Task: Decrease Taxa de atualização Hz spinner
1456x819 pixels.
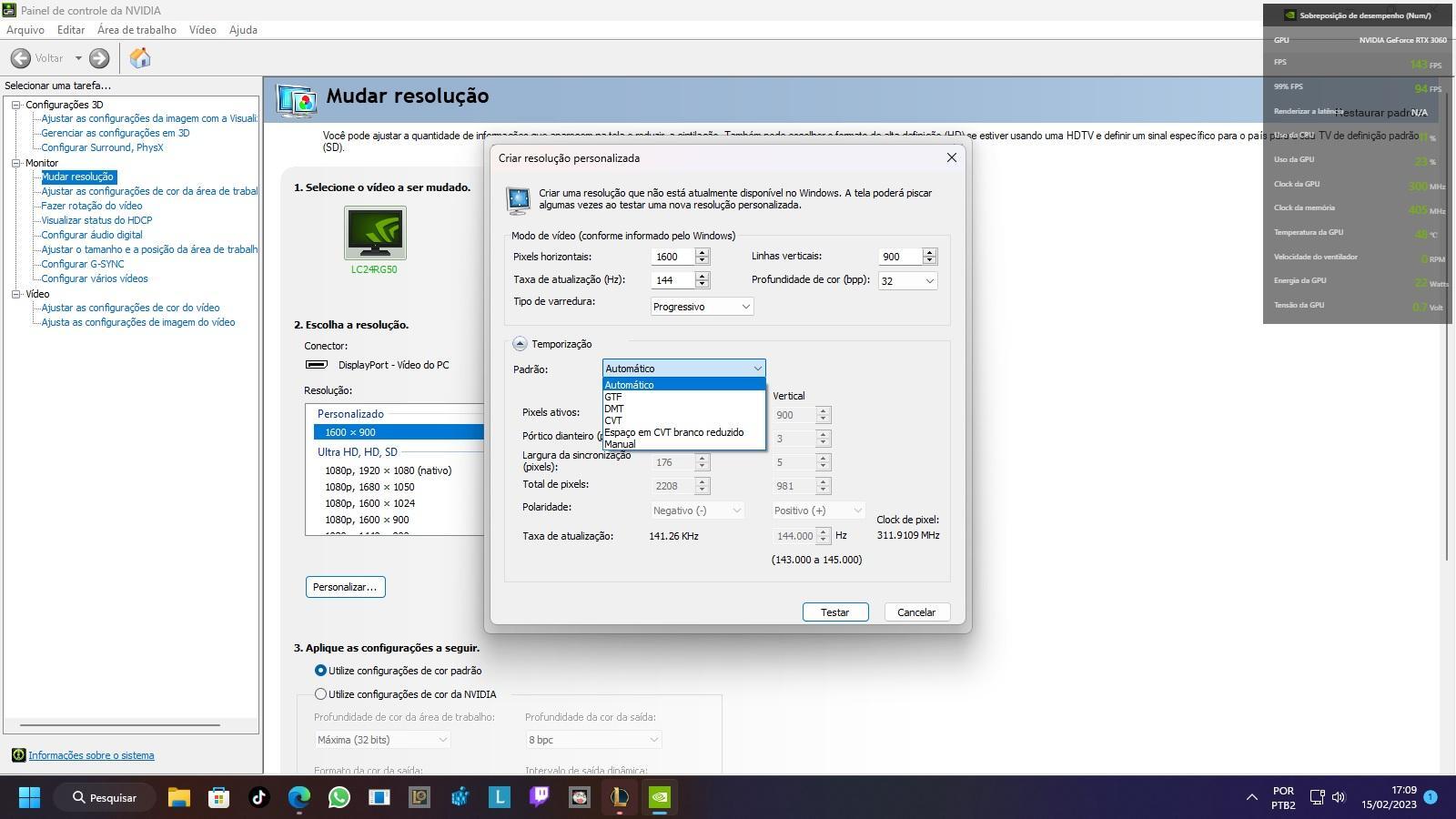Action: (702, 285)
